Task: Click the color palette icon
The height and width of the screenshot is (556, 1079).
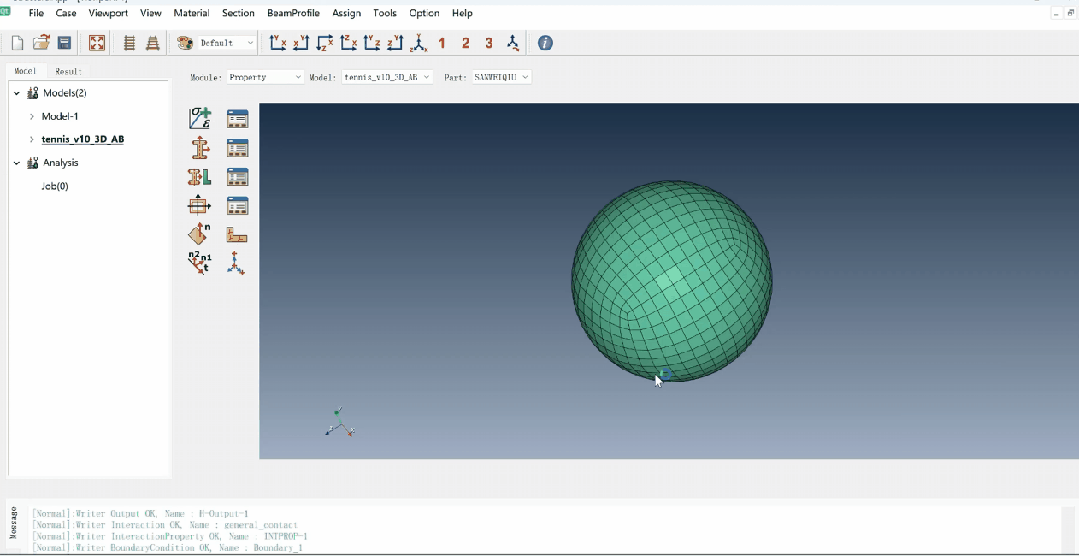Action: pos(185,43)
